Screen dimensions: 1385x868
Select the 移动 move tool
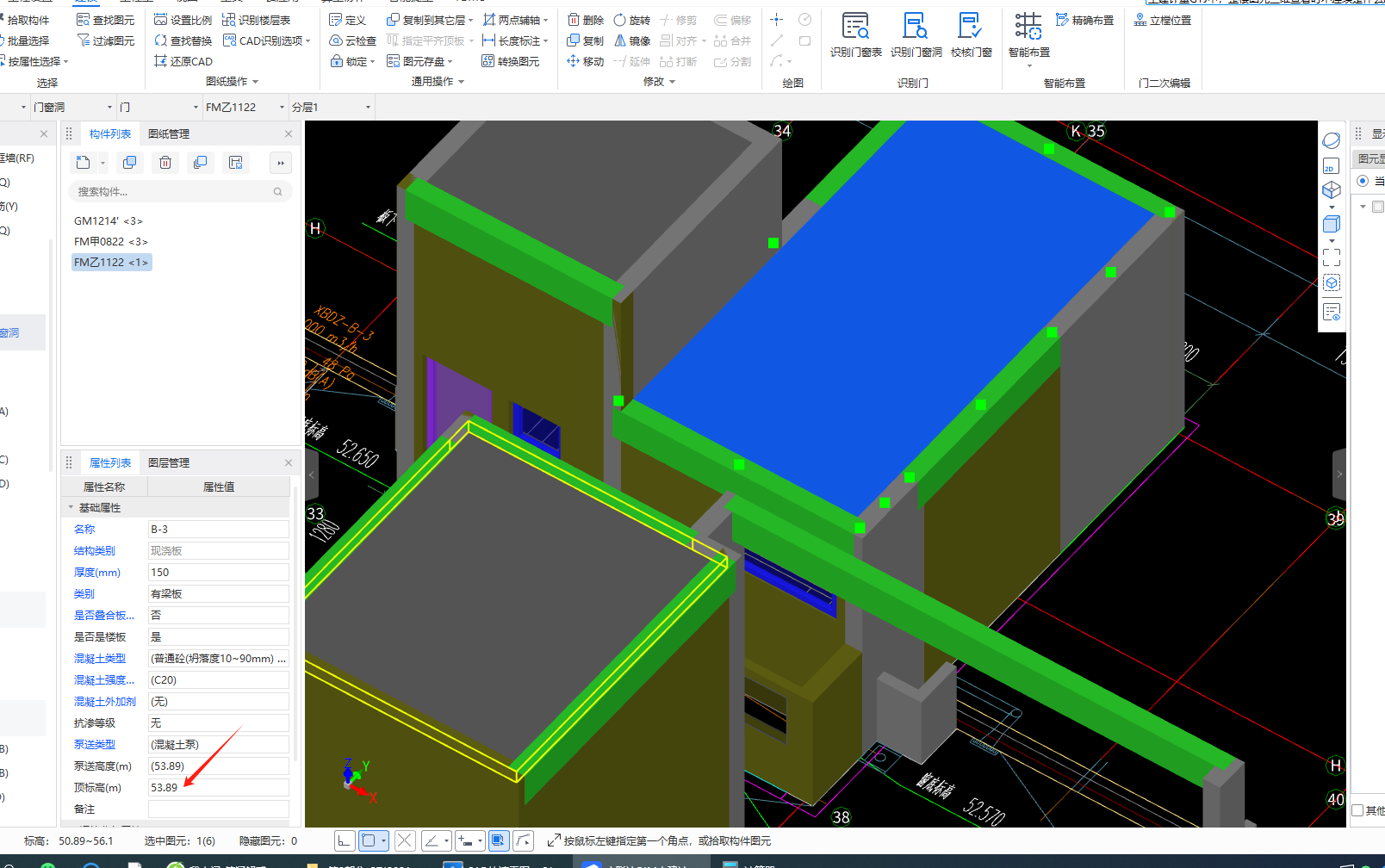coord(586,61)
